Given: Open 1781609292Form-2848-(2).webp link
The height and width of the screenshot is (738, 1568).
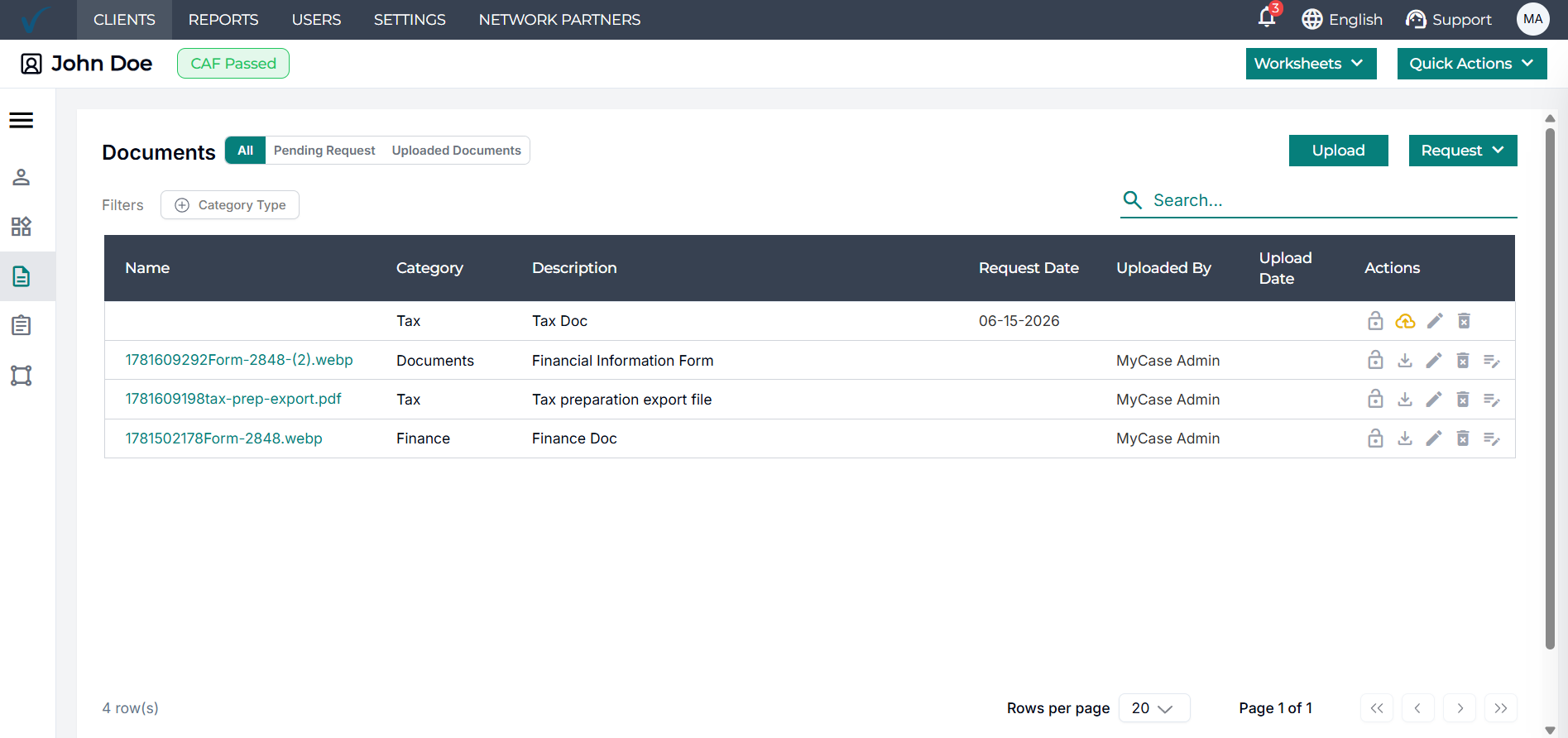Looking at the screenshot, I should (239, 360).
